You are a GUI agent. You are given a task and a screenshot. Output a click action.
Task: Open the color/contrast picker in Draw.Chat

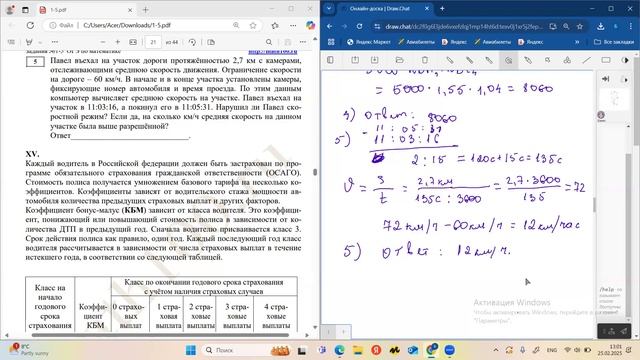(625, 60)
